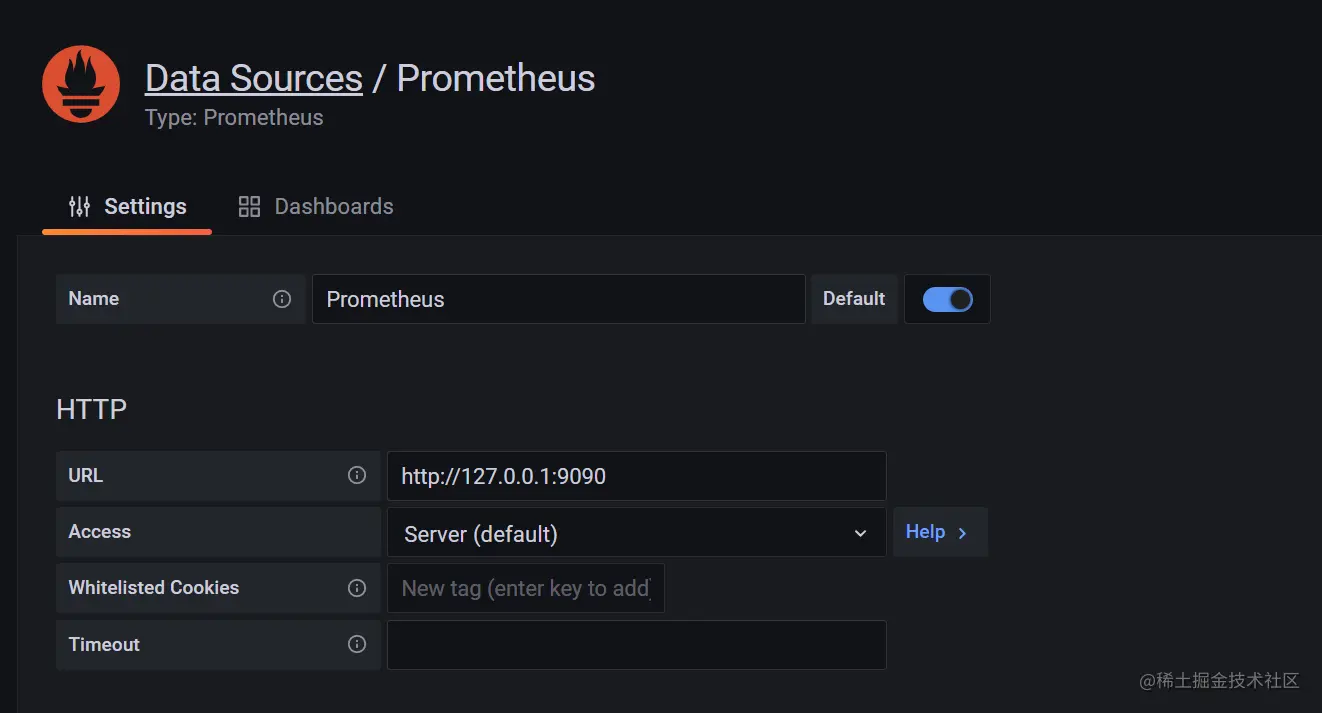This screenshot has width=1322, height=713.
Task: Click the Whitelisted Cookies New tag field
Action: (525, 588)
